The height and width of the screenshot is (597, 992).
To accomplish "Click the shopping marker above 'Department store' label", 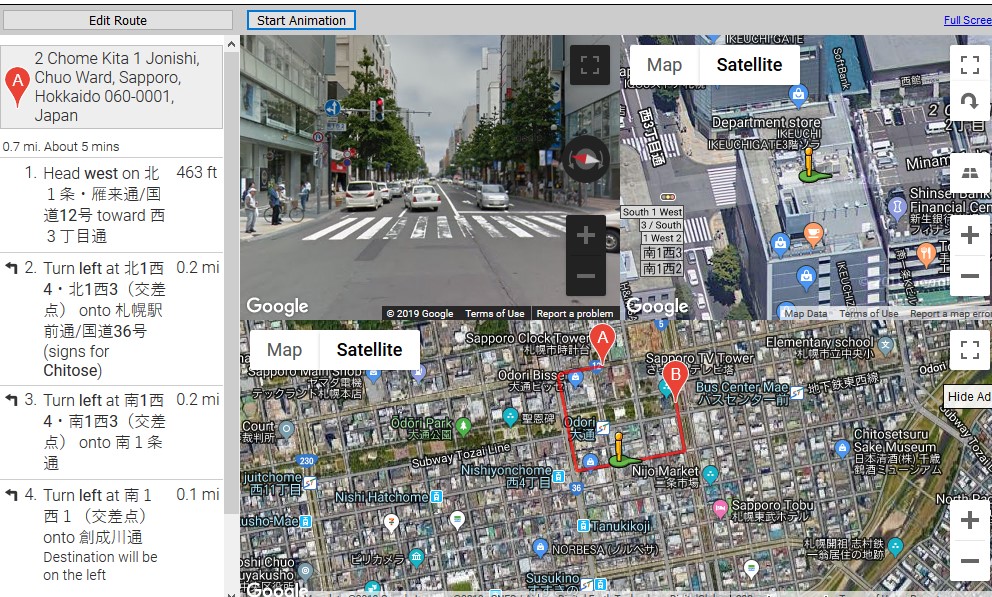I will pyautogui.click(x=798, y=96).
